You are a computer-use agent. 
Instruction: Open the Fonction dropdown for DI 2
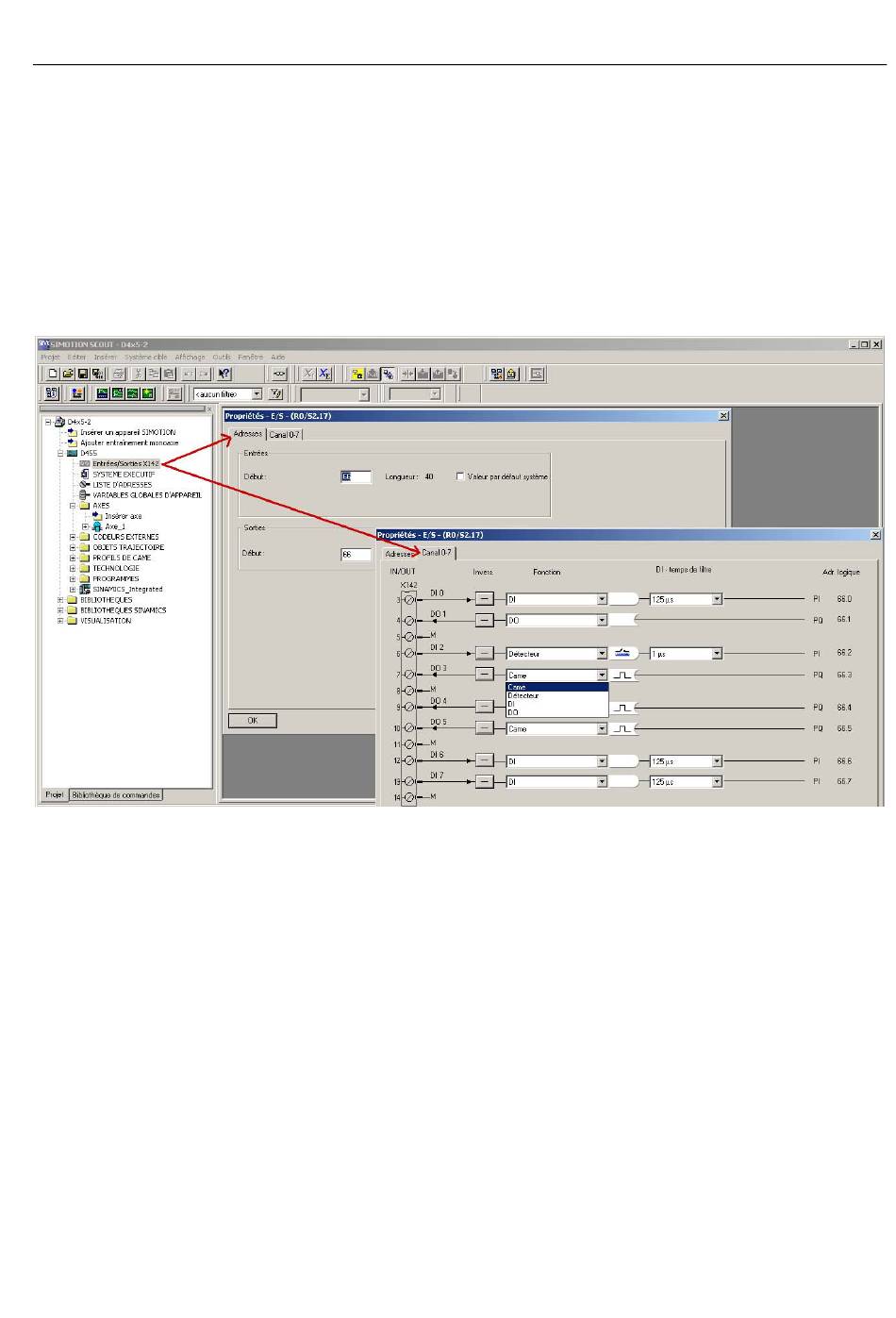click(602, 653)
